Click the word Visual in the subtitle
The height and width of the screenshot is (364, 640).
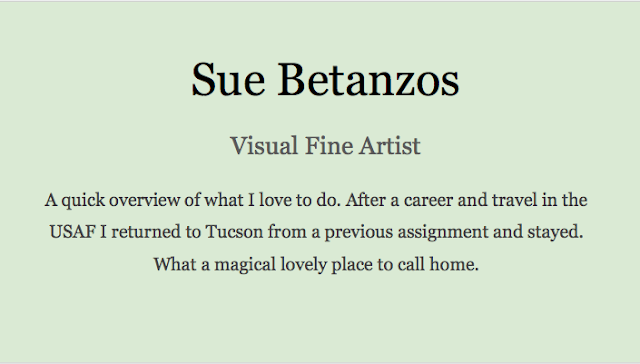pyautogui.click(x=264, y=146)
